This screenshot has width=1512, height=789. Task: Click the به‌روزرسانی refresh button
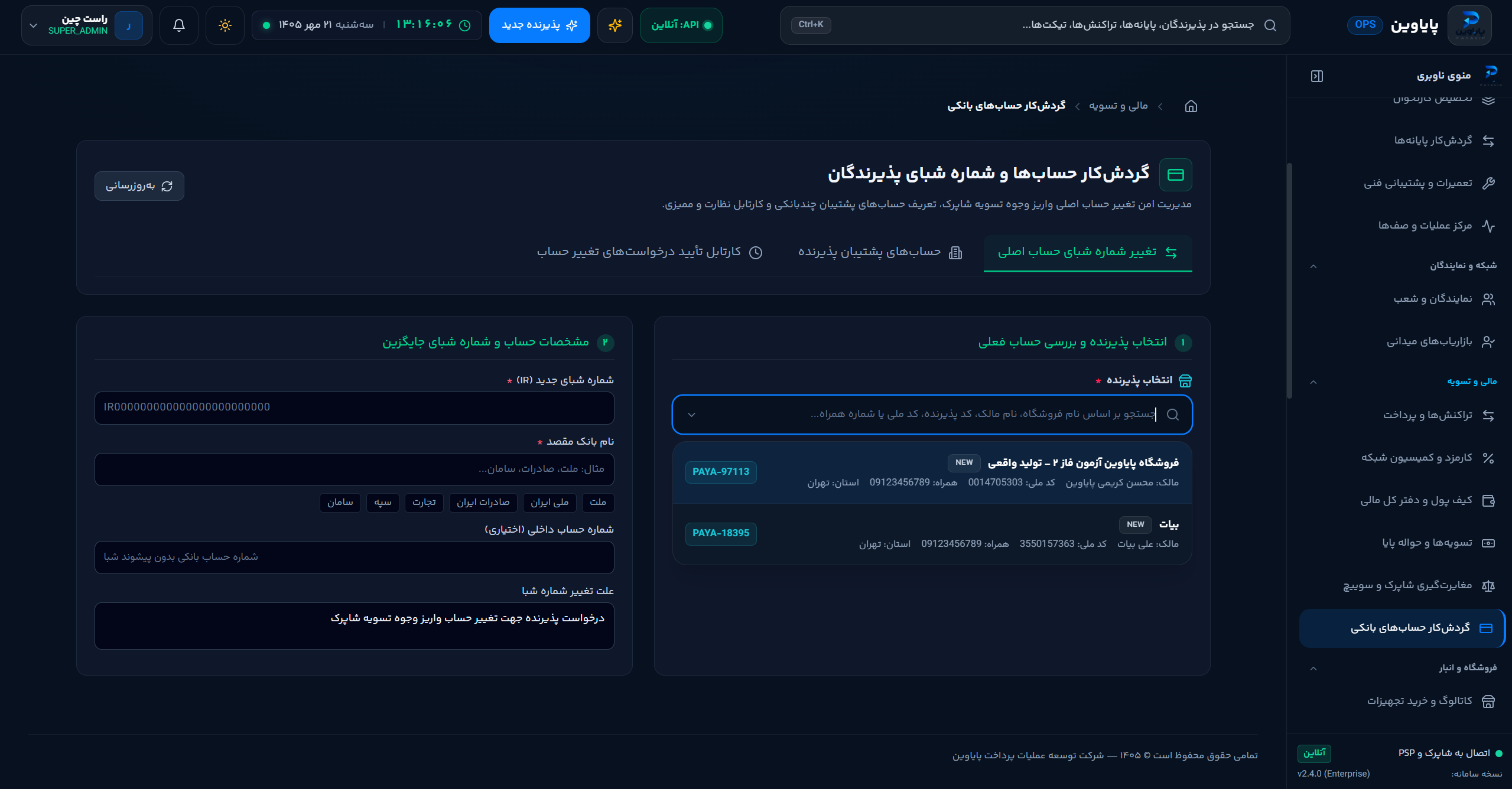click(139, 186)
